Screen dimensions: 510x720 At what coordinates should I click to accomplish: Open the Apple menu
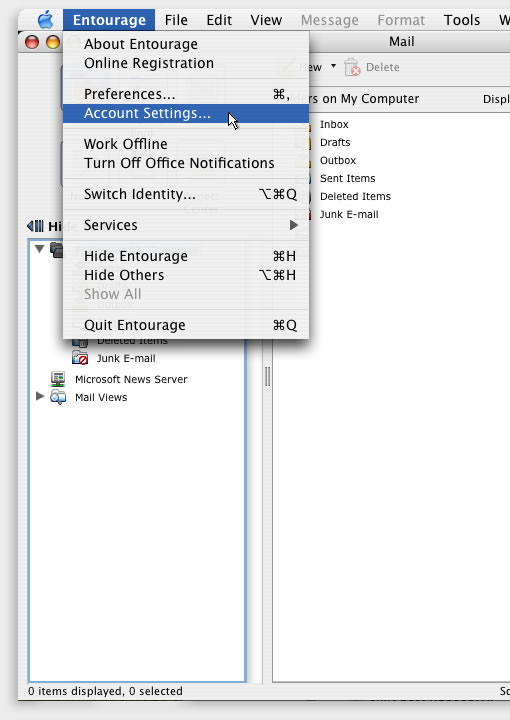coord(45,20)
